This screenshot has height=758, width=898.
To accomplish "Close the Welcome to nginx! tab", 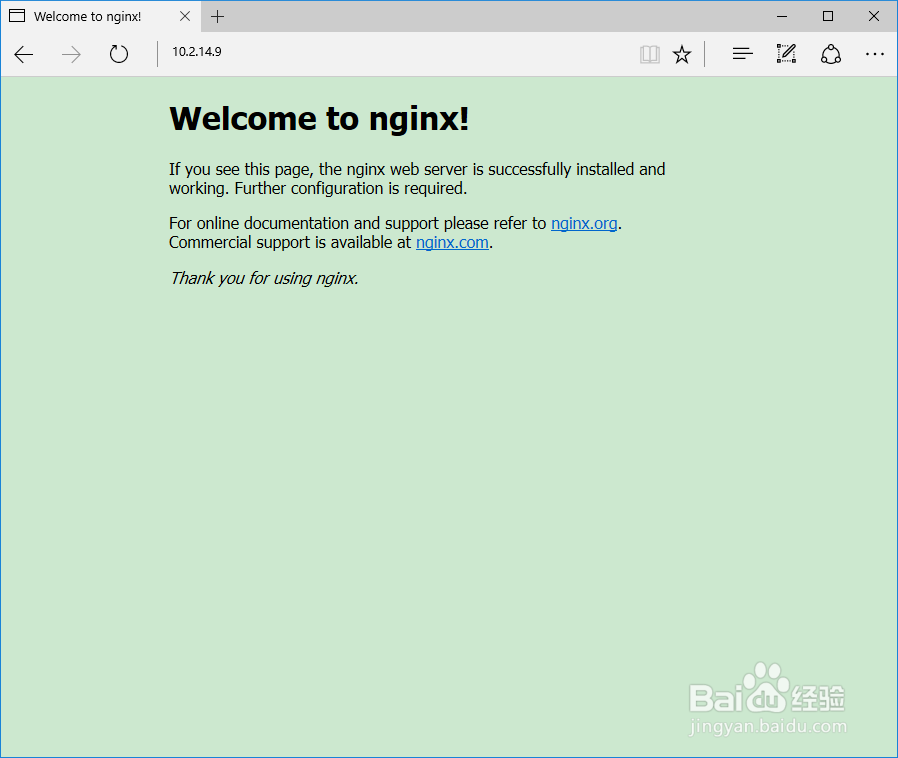I will click(x=185, y=16).
